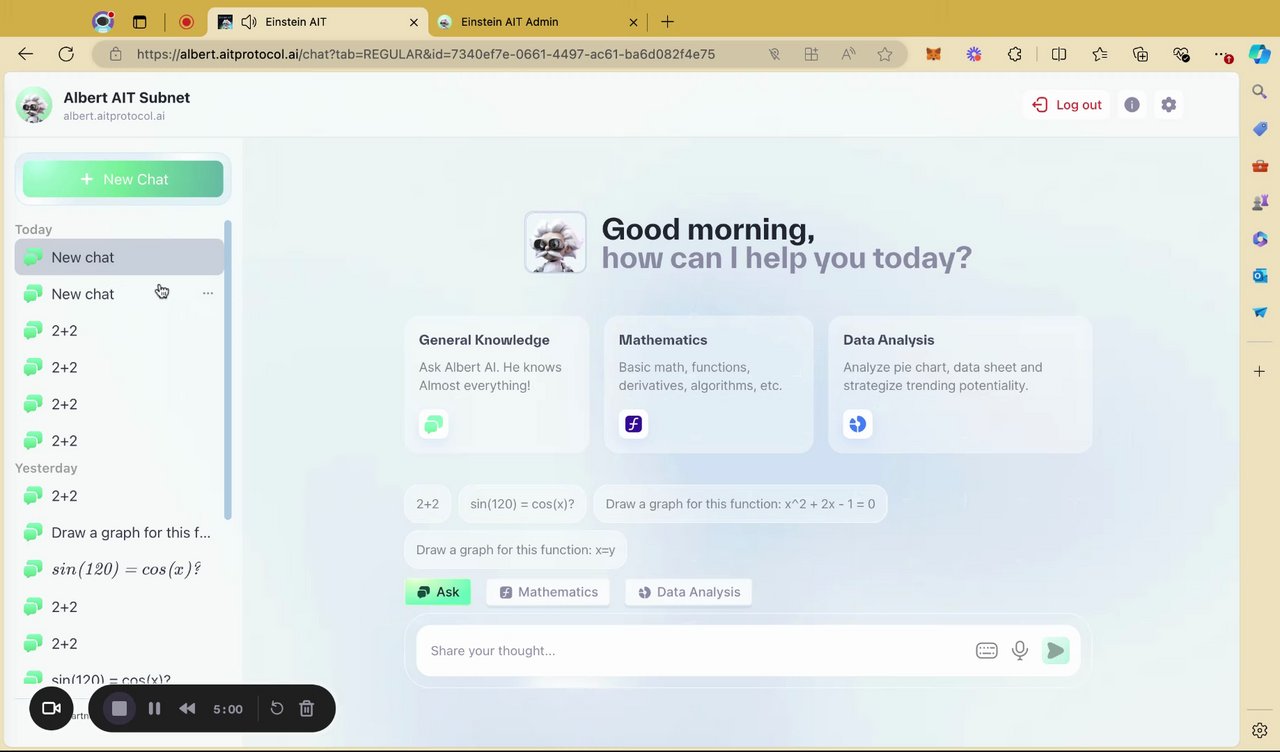Open the Shopping tag icon in Edge sidebar
This screenshot has width=1280, height=752.
1260,129
